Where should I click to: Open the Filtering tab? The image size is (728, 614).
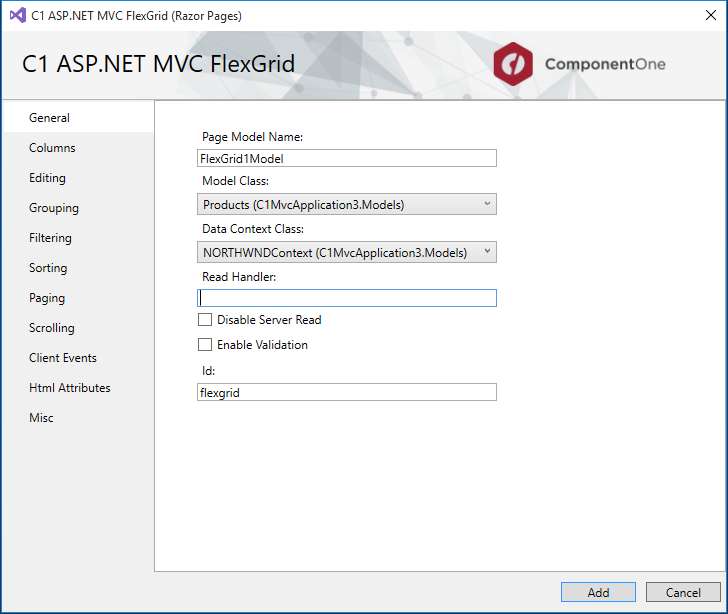(78, 238)
